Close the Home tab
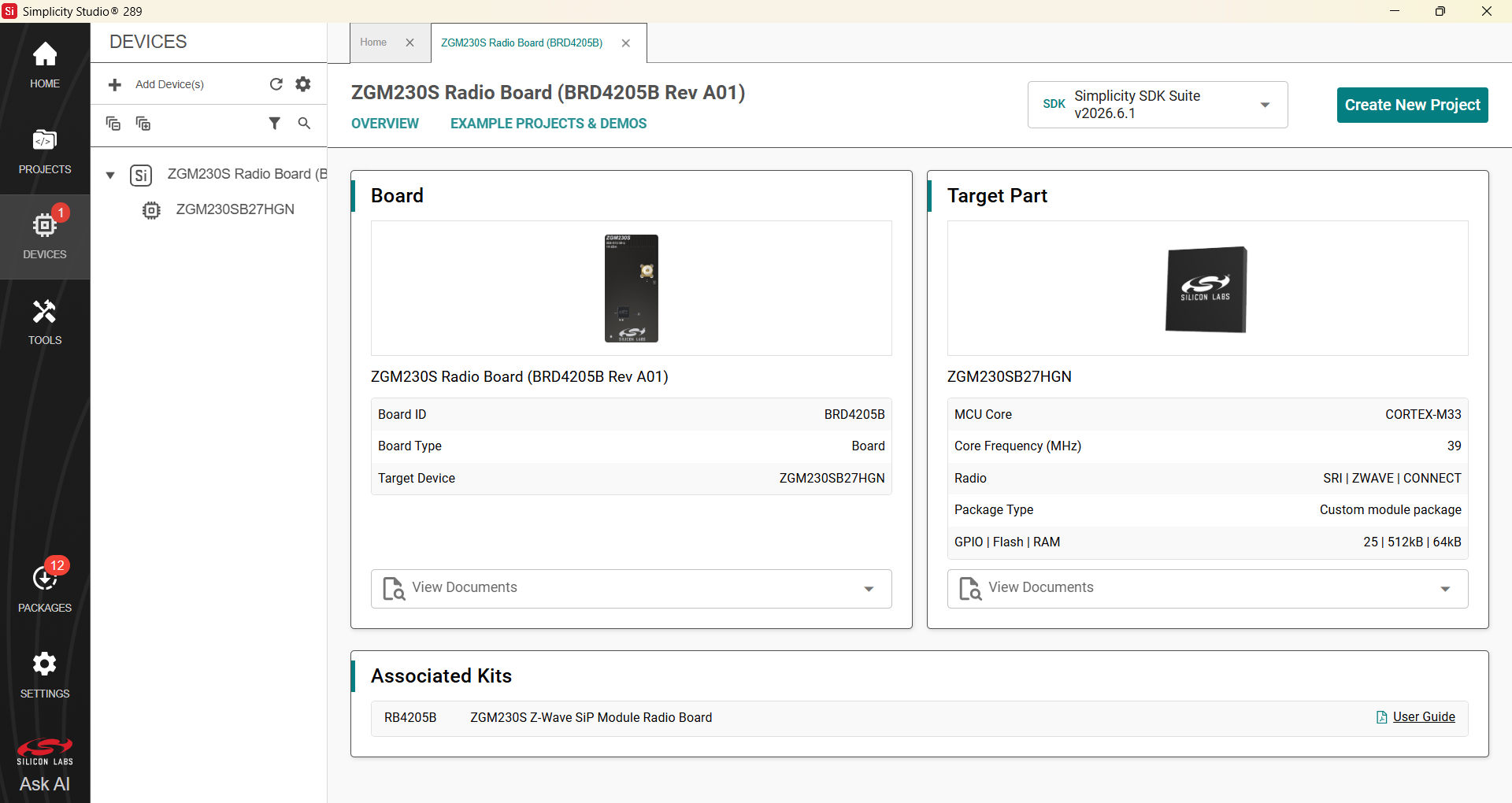 pos(410,43)
